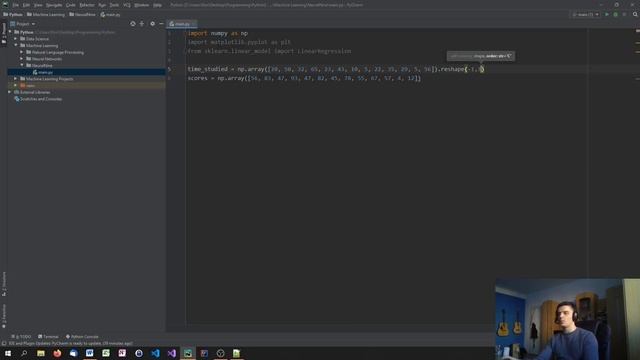
Task: Run the script with the green play icon
Action: pos(607,14)
